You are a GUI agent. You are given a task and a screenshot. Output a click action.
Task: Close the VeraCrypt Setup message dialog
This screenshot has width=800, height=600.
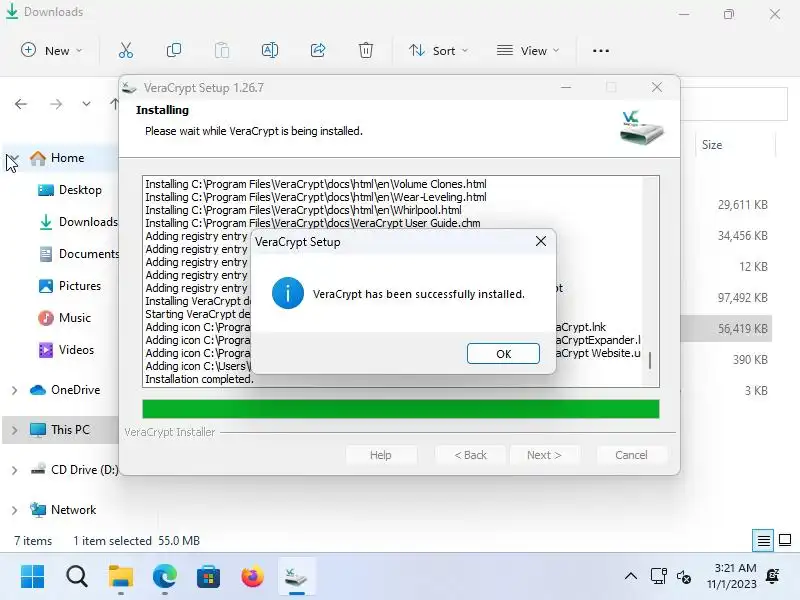[541, 241]
